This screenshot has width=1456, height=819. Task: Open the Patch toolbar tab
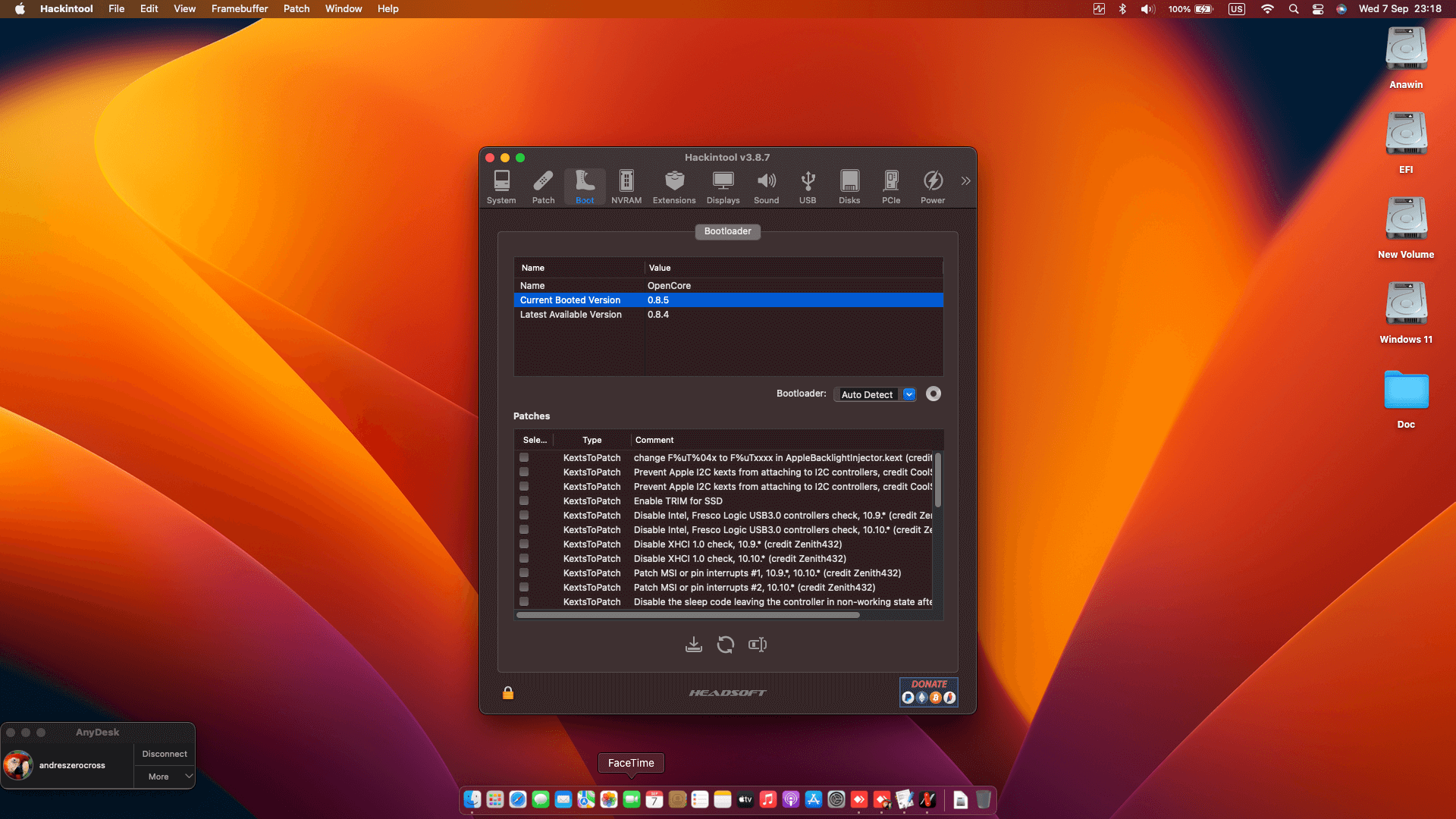[x=543, y=187]
